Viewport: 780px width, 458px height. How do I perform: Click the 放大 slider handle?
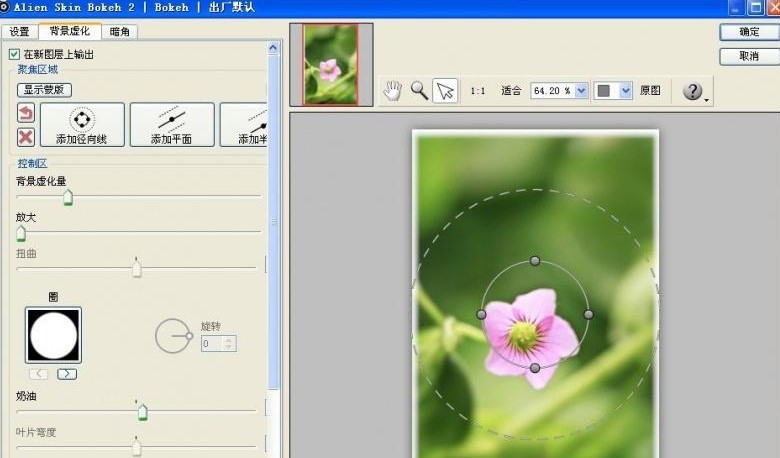(21, 233)
